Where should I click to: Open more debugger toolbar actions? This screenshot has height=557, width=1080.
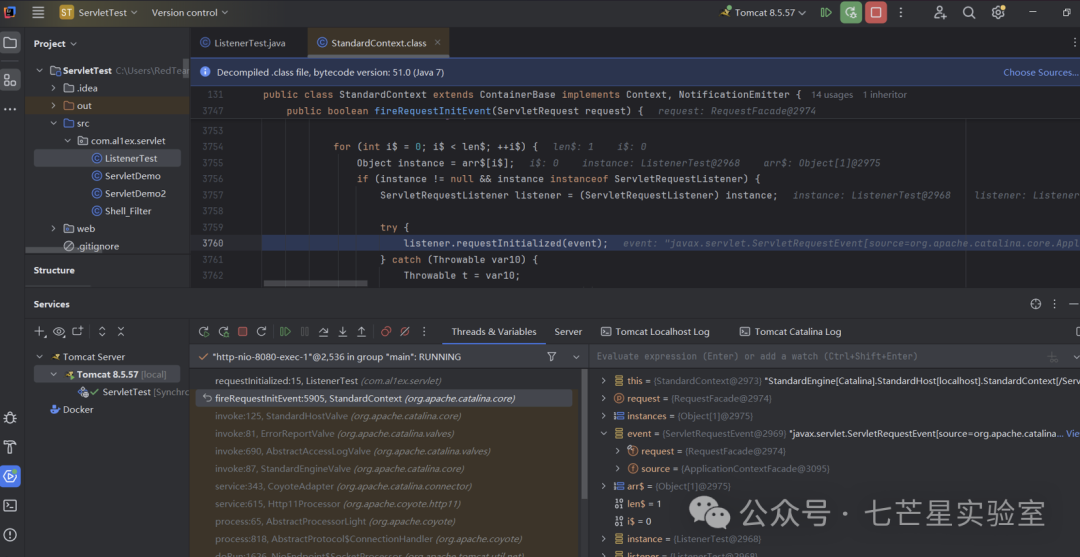pyautogui.click(x=424, y=331)
